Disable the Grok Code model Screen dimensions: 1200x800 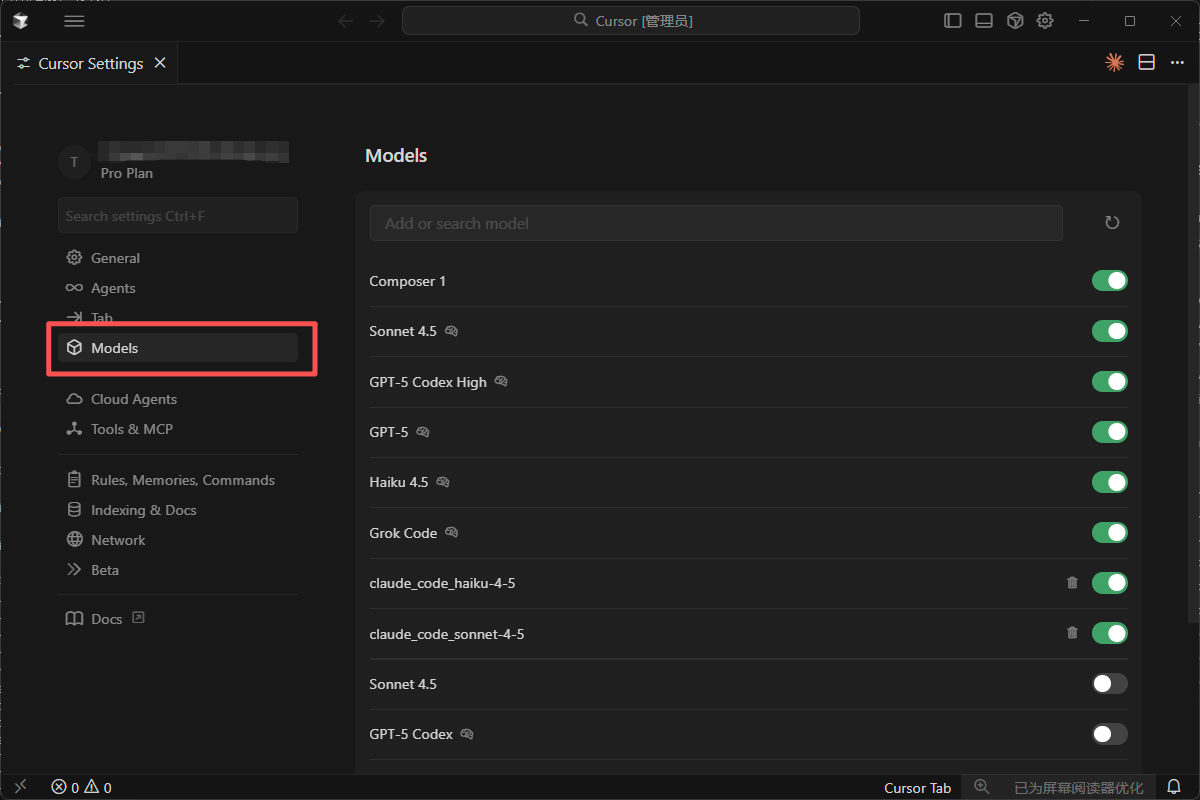(x=1110, y=533)
